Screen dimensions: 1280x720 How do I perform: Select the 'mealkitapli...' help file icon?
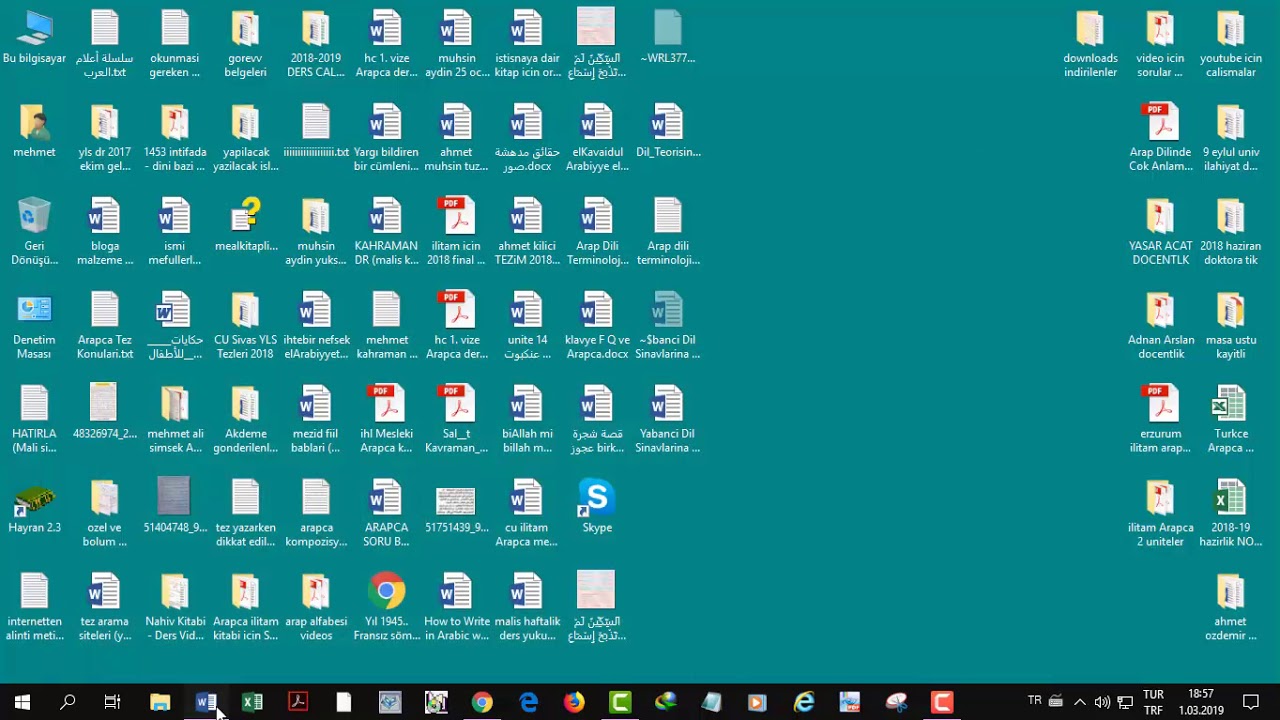click(246, 226)
